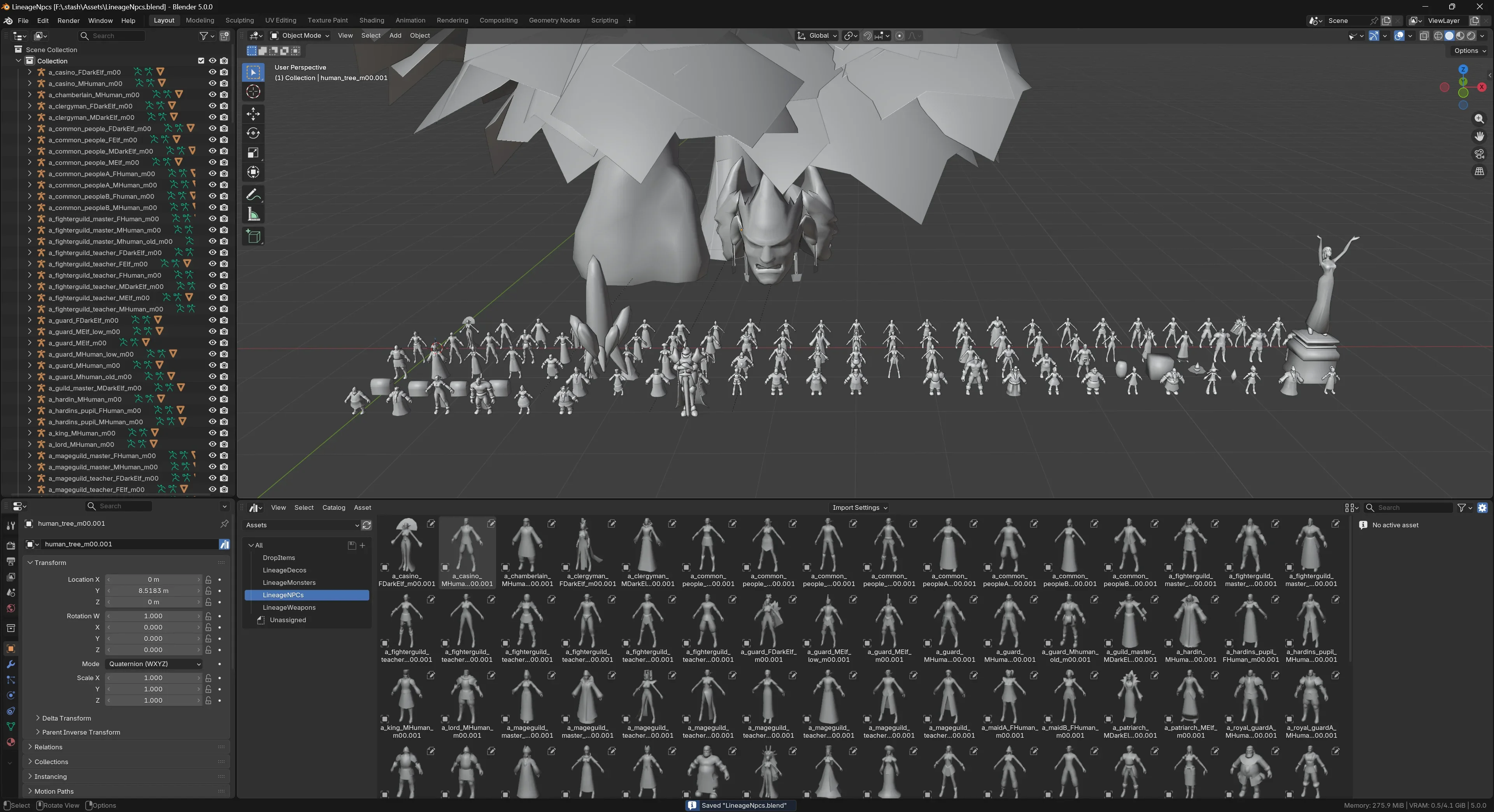Switch viewport shading to wireframe
Viewport: 1494px width, 812px height.
pos(1438,36)
